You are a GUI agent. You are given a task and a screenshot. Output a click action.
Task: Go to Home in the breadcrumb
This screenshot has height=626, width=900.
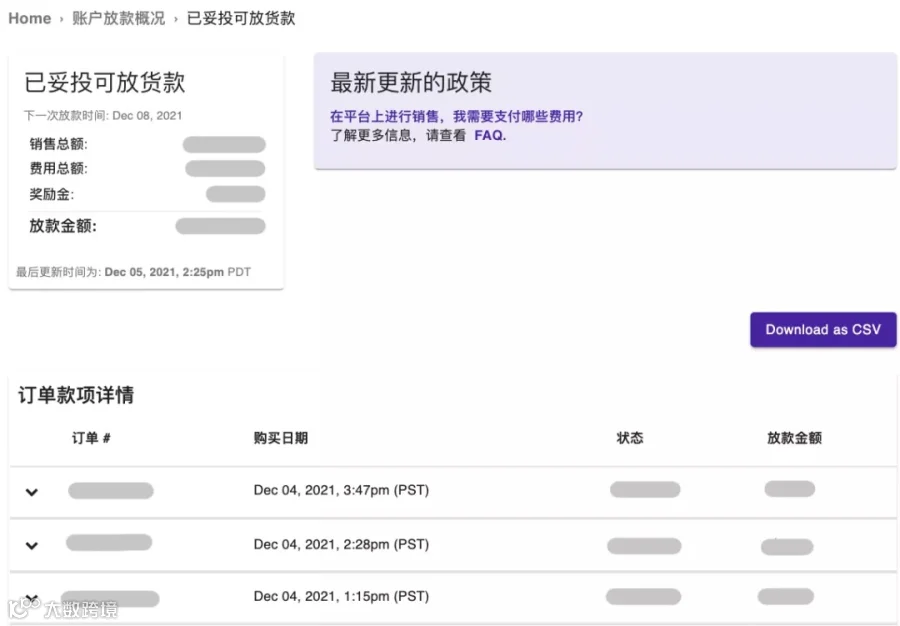[30, 18]
